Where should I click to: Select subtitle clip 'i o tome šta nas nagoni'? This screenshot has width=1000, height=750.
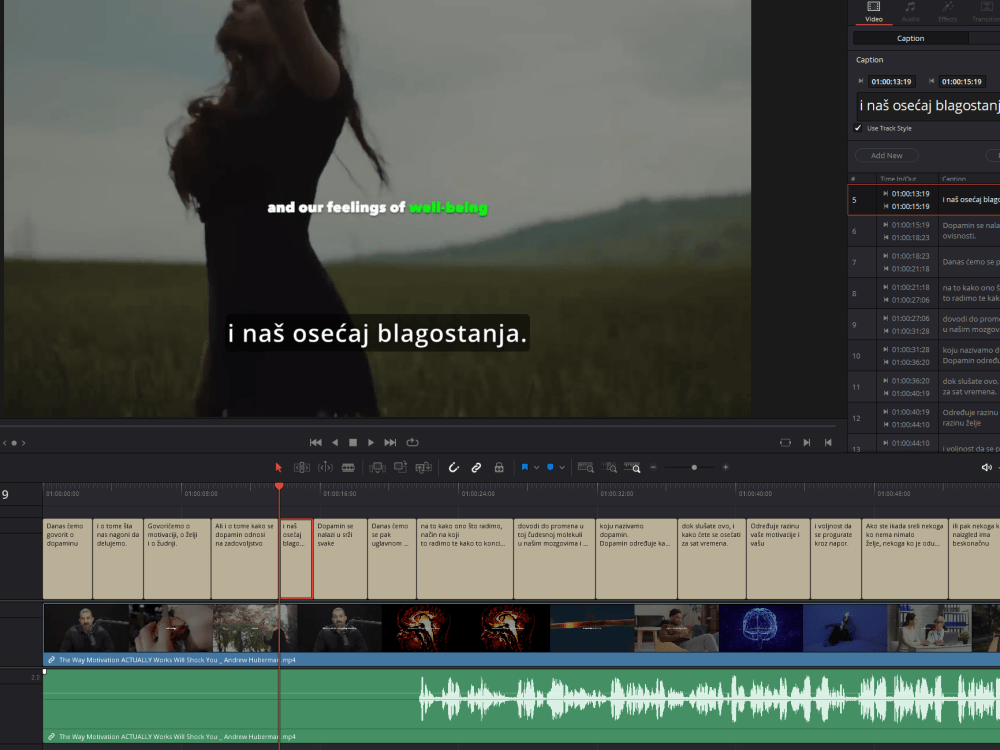point(118,559)
